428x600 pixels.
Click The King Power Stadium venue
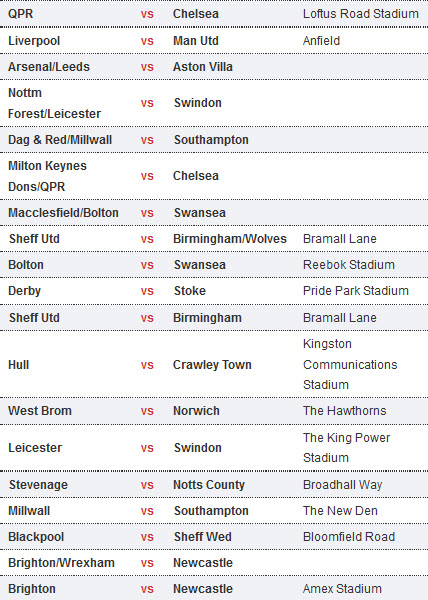(x=347, y=448)
